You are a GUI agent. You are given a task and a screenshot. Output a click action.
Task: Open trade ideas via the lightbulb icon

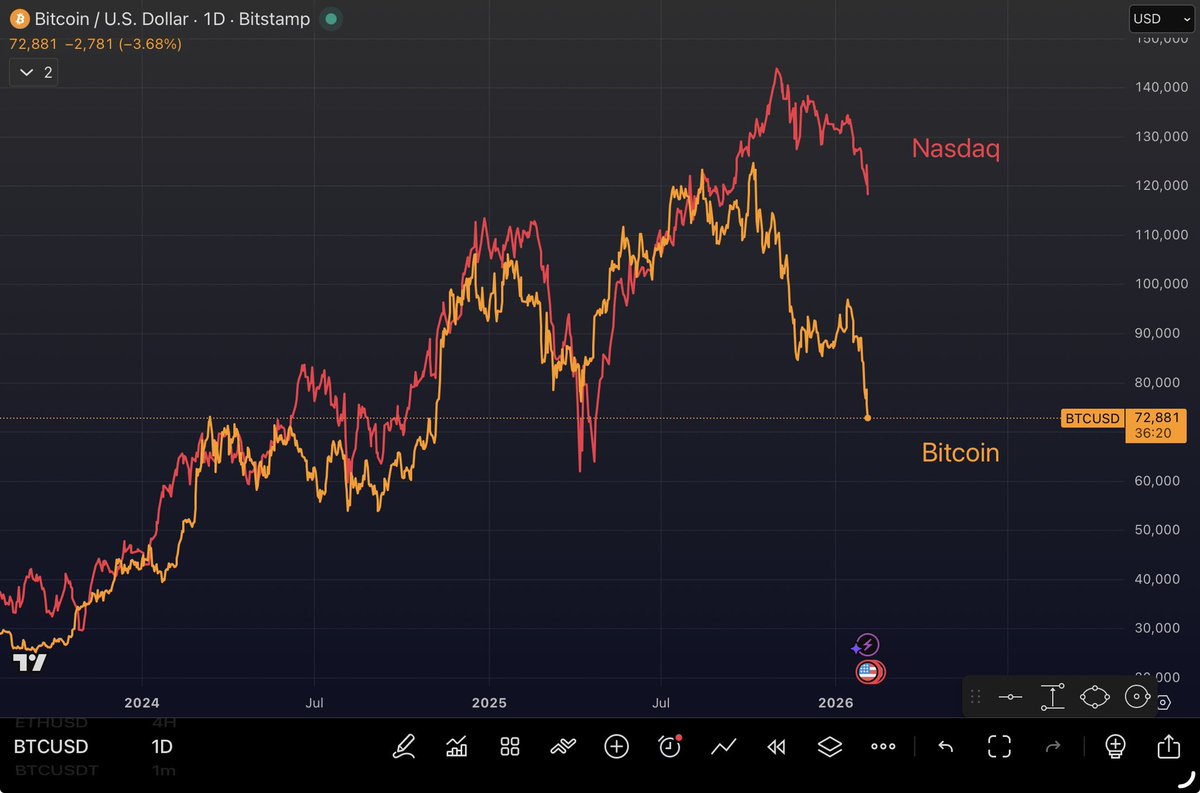1115,746
